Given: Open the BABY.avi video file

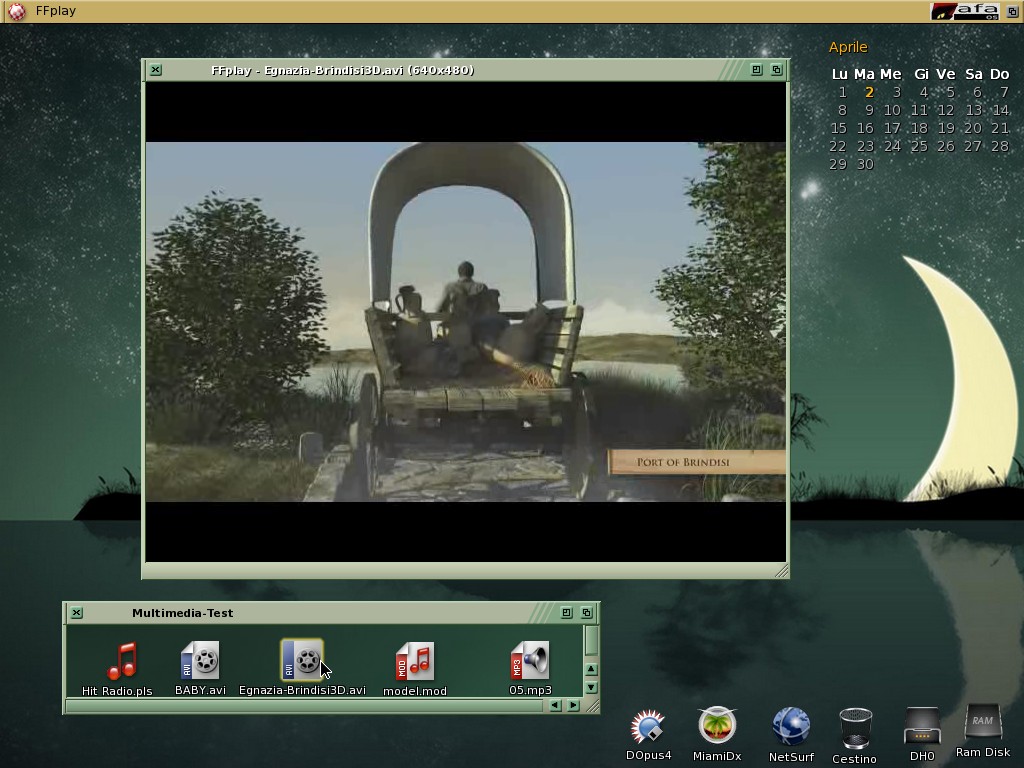Looking at the screenshot, I should 200,662.
